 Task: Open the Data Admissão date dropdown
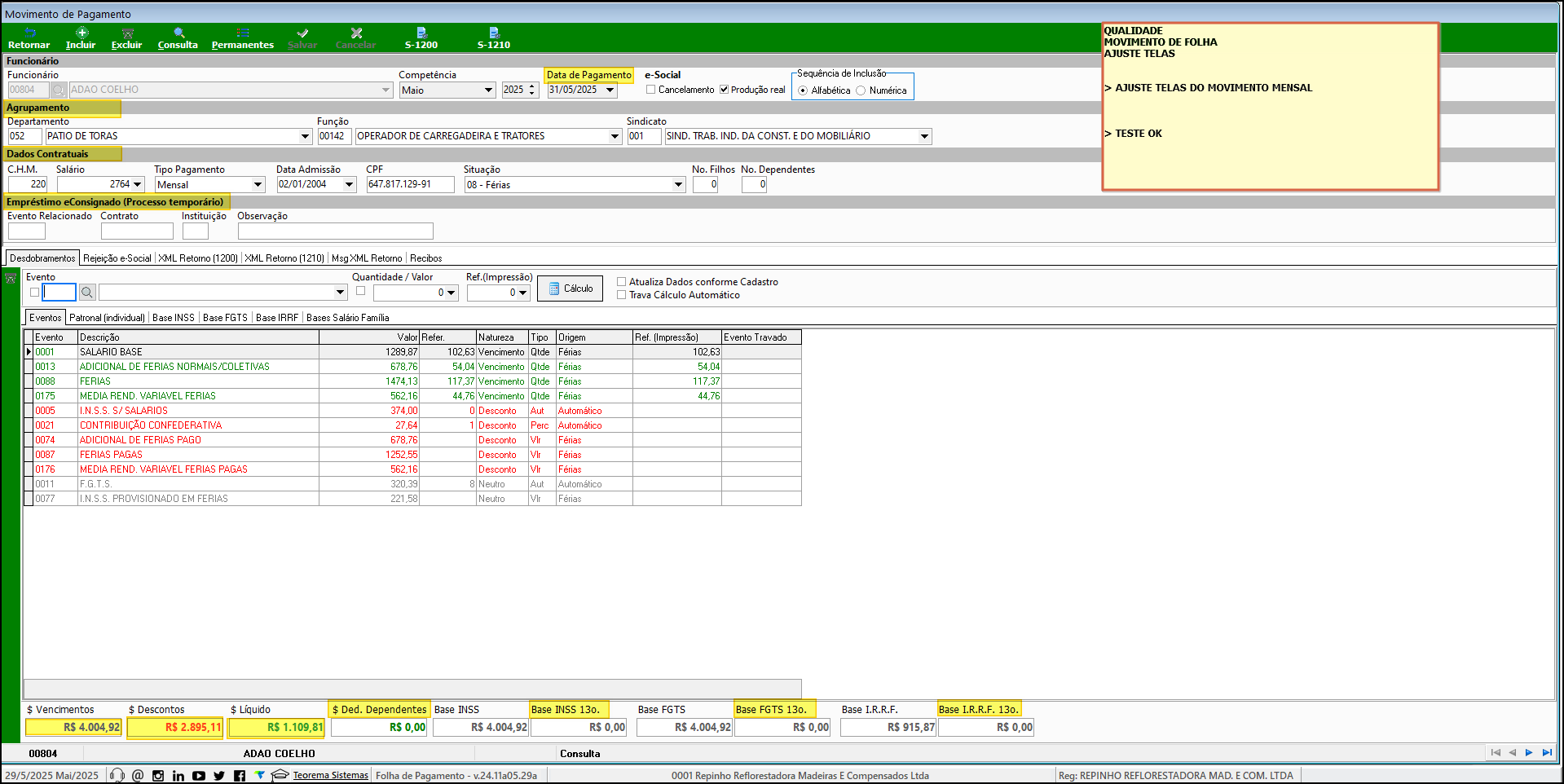point(350,184)
